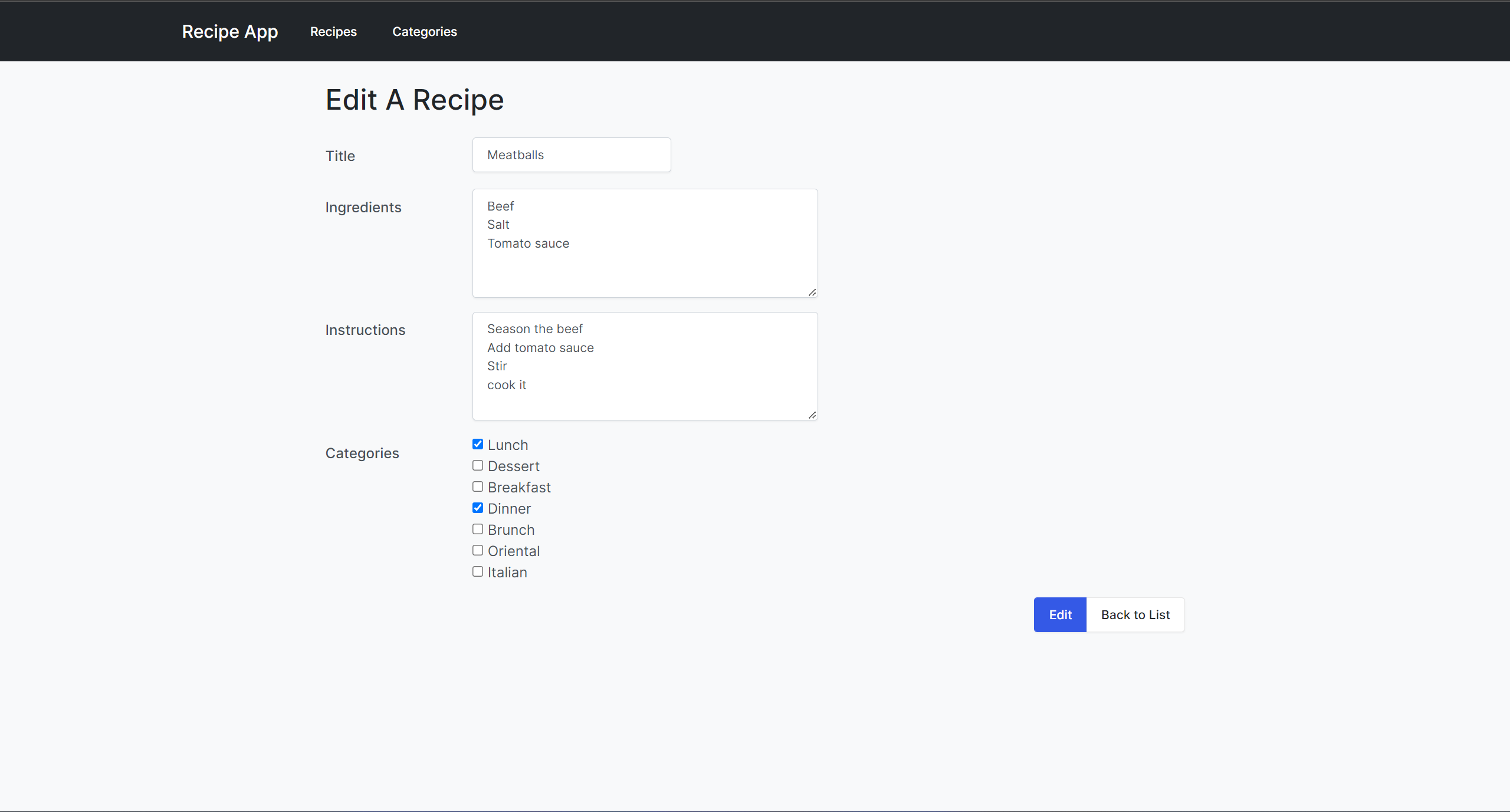Open the Recipe App home link
Screen dimensions: 1510x812
(x=229, y=31)
